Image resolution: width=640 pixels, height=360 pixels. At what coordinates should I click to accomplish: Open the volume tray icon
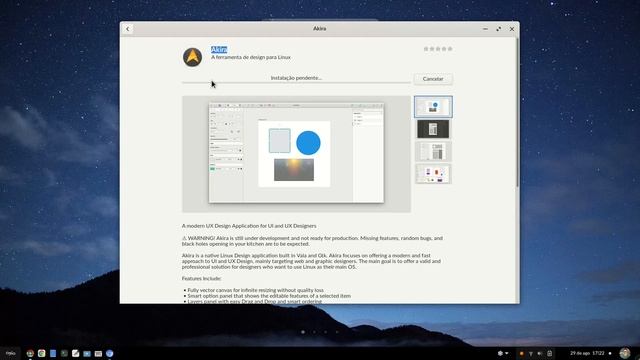click(x=540, y=353)
